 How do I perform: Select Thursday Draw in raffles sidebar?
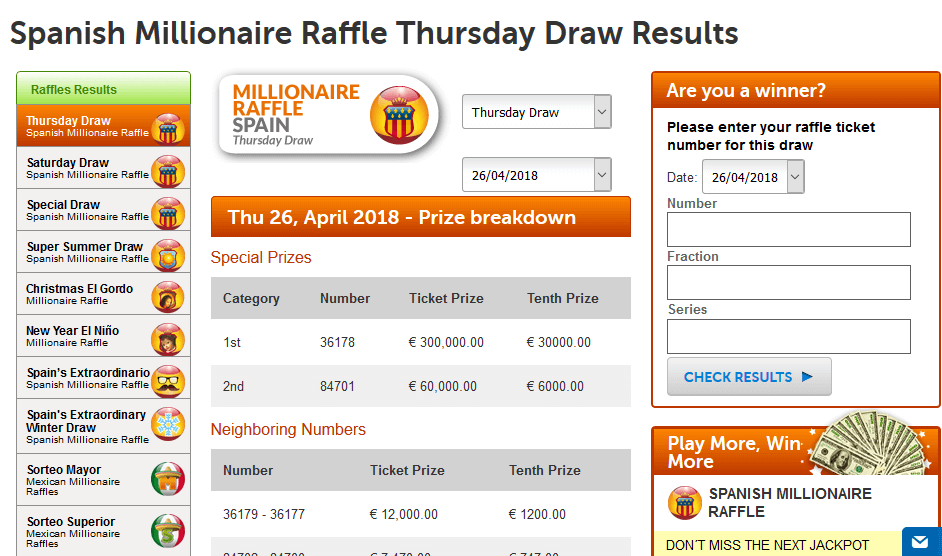(x=103, y=126)
